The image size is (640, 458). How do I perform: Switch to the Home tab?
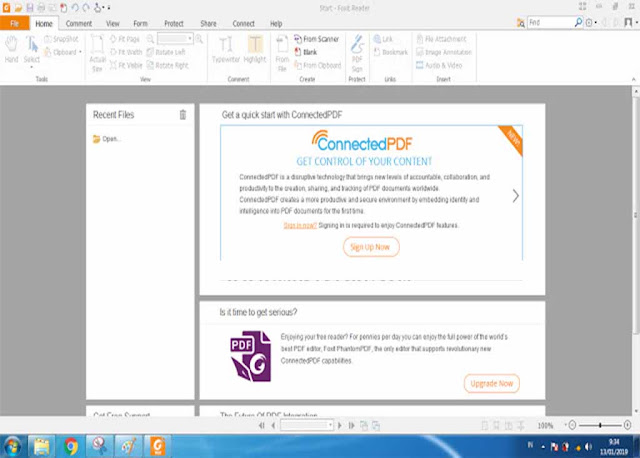[x=44, y=24]
